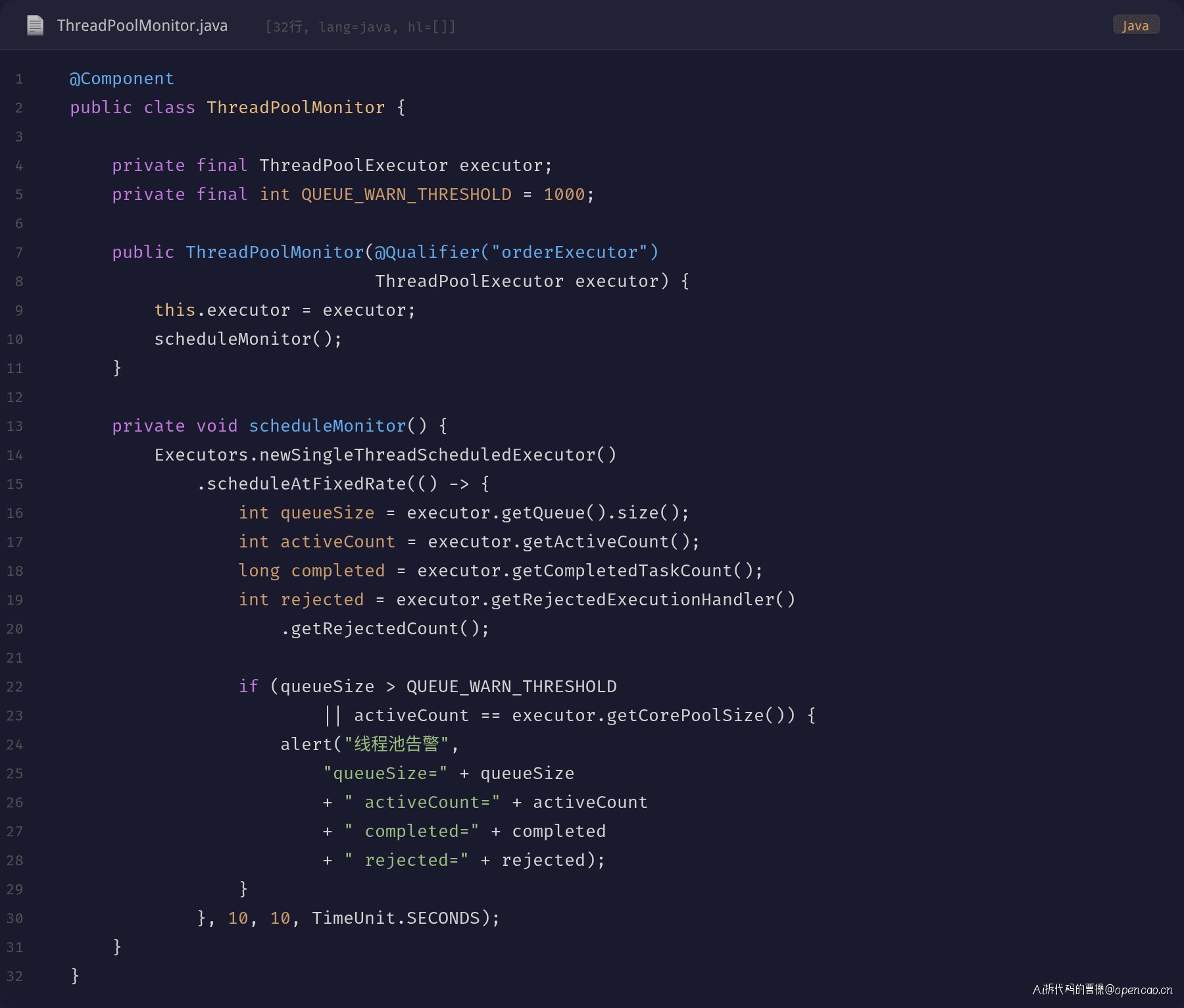
Task: Click the " completed=" string on line 27
Action: [x=412, y=832]
